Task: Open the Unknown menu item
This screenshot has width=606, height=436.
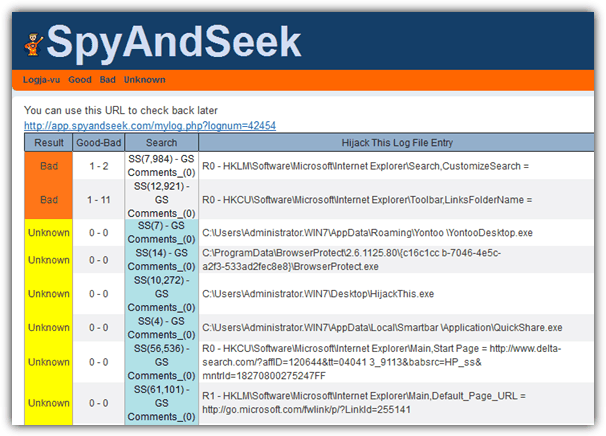Action: pos(145,80)
